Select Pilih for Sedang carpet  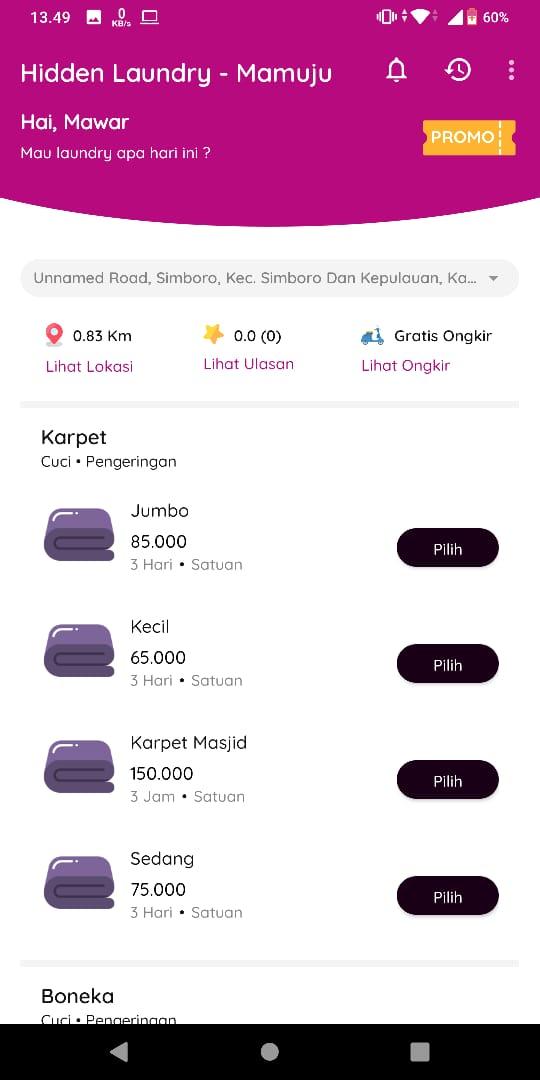click(x=448, y=896)
